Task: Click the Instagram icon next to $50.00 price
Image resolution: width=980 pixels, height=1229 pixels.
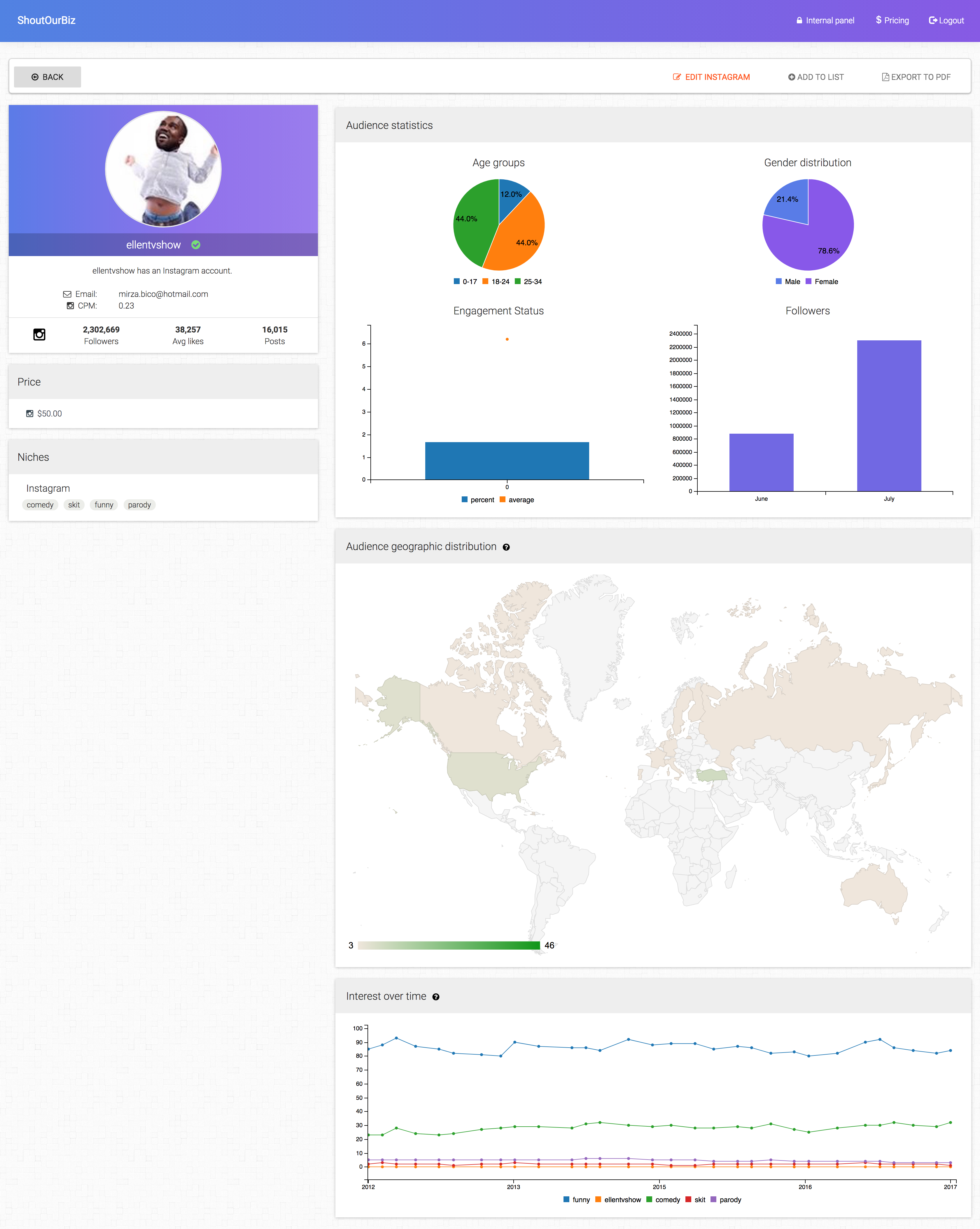Action: (30, 414)
